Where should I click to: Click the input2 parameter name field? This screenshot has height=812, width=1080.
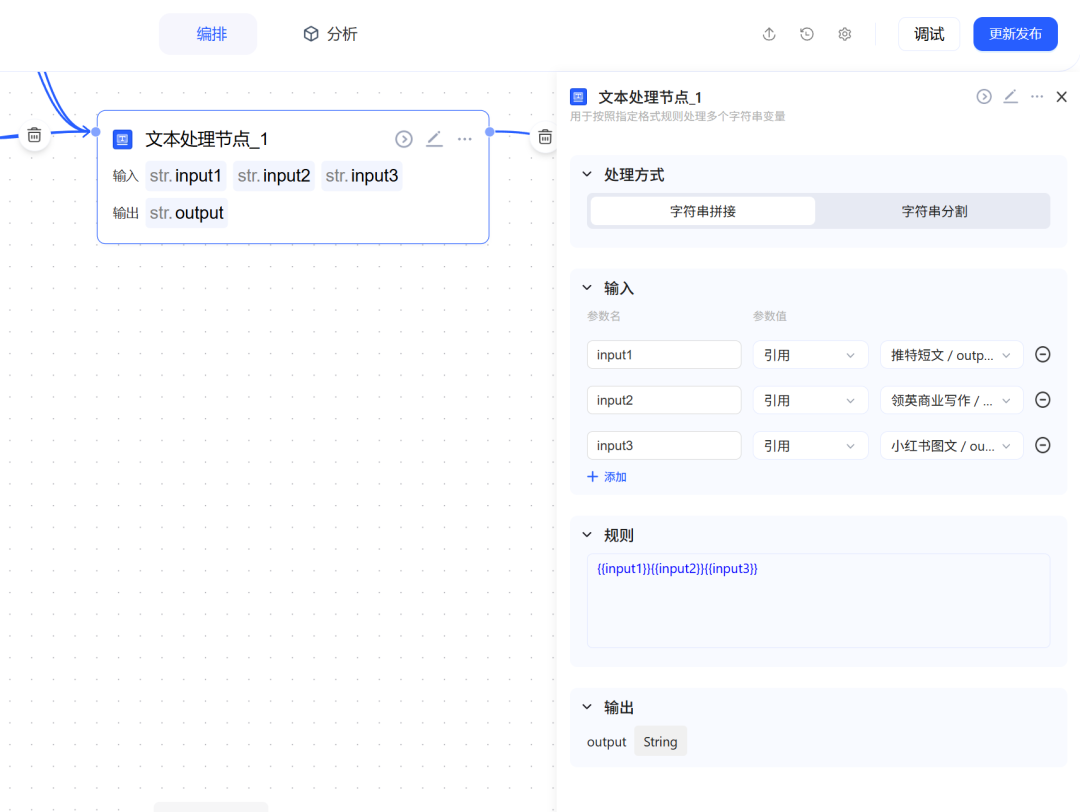pos(664,400)
